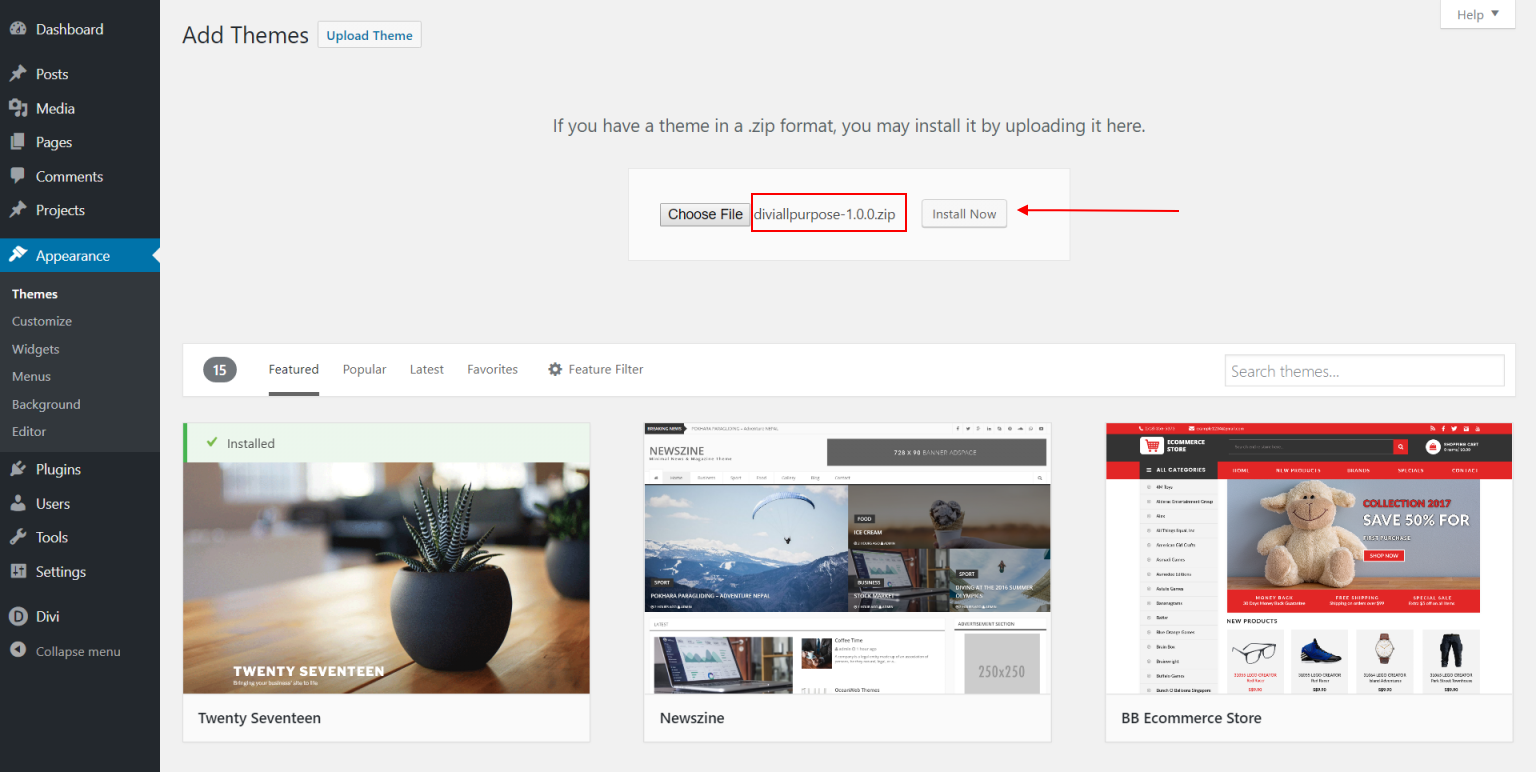Click the theme count badge 15
This screenshot has height=772, width=1536.
[x=219, y=370]
